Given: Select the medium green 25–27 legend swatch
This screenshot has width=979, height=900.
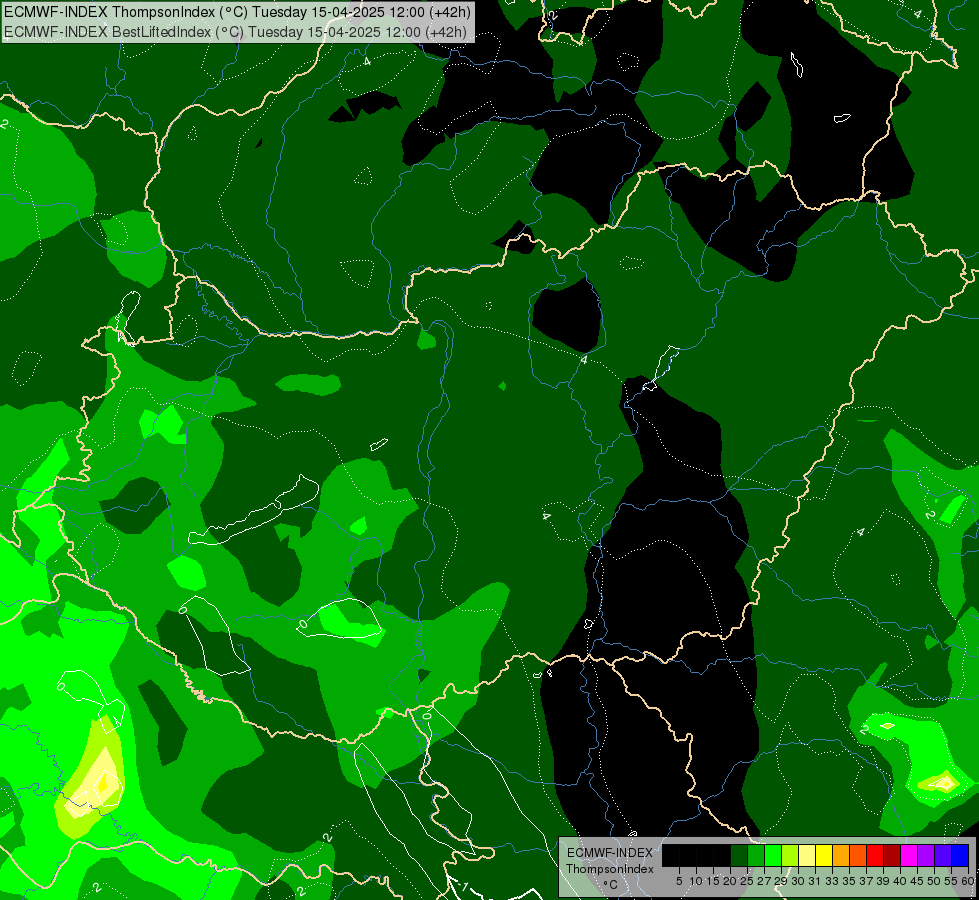Looking at the screenshot, I should click(757, 855).
